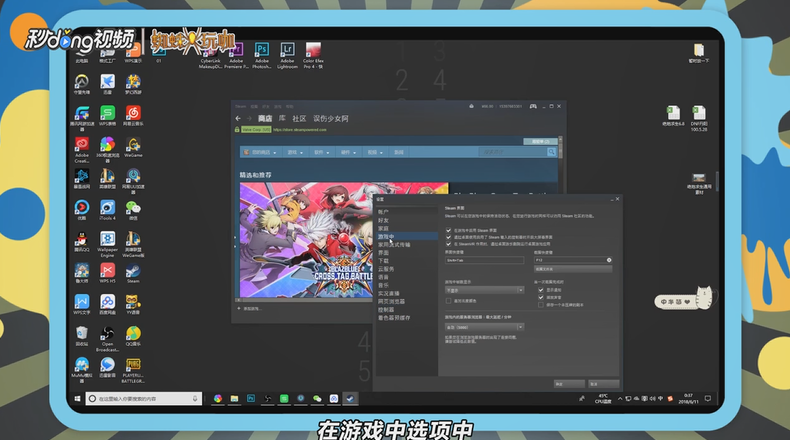Screen dimensions: 790x440
Task: Click the 取消 button in settings dialog
Action: pyautogui.click(x=603, y=384)
